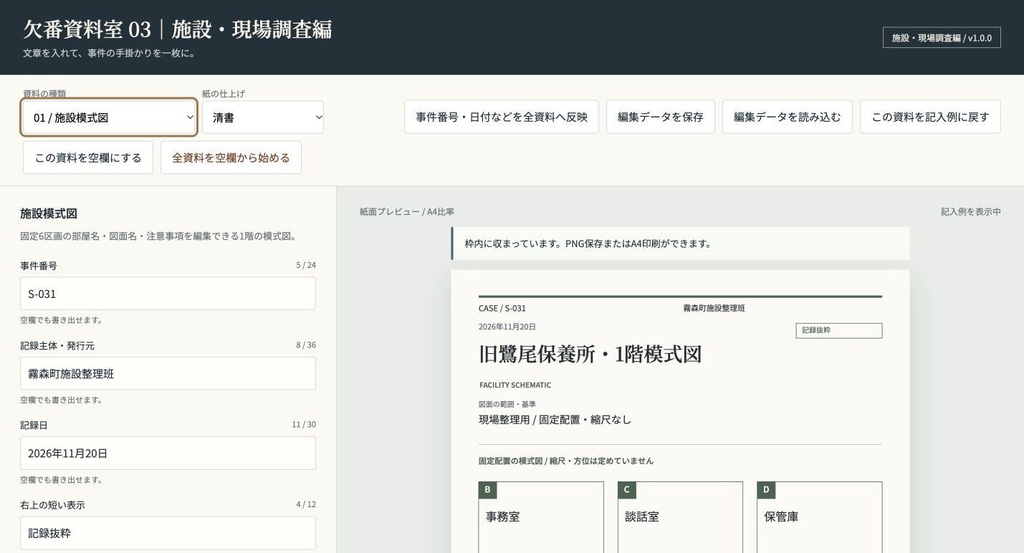This screenshot has width=1024, height=553.
Task: Open the 資料の種類 dropdown showing 01 / 施設模式図
Action: pyautogui.click(x=109, y=118)
